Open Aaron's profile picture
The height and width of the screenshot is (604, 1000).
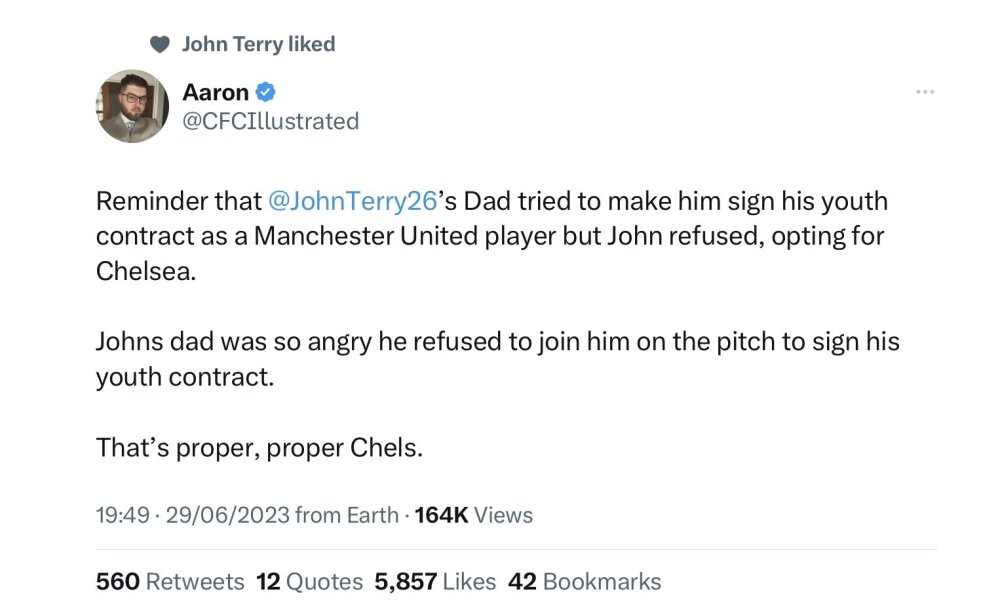[132, 106]
